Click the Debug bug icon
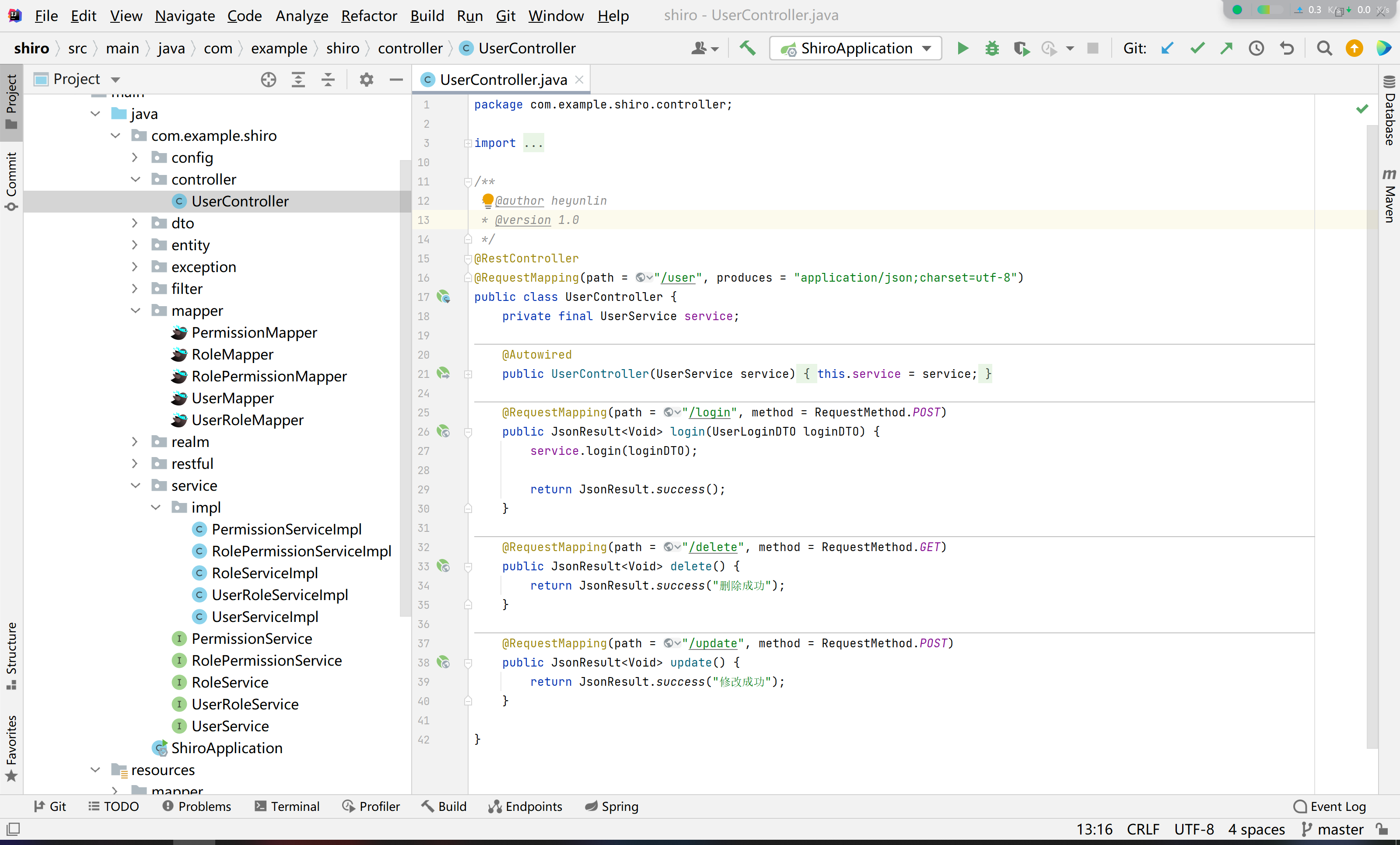Viewport: 1400px width, 845px height. pos(991,48)
